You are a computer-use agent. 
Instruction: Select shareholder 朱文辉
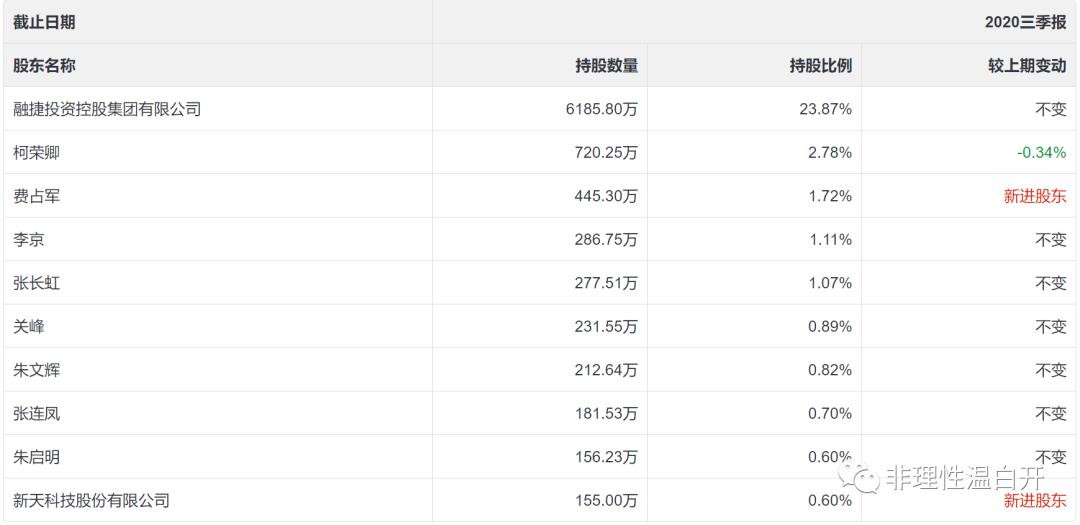click(36, 370)
